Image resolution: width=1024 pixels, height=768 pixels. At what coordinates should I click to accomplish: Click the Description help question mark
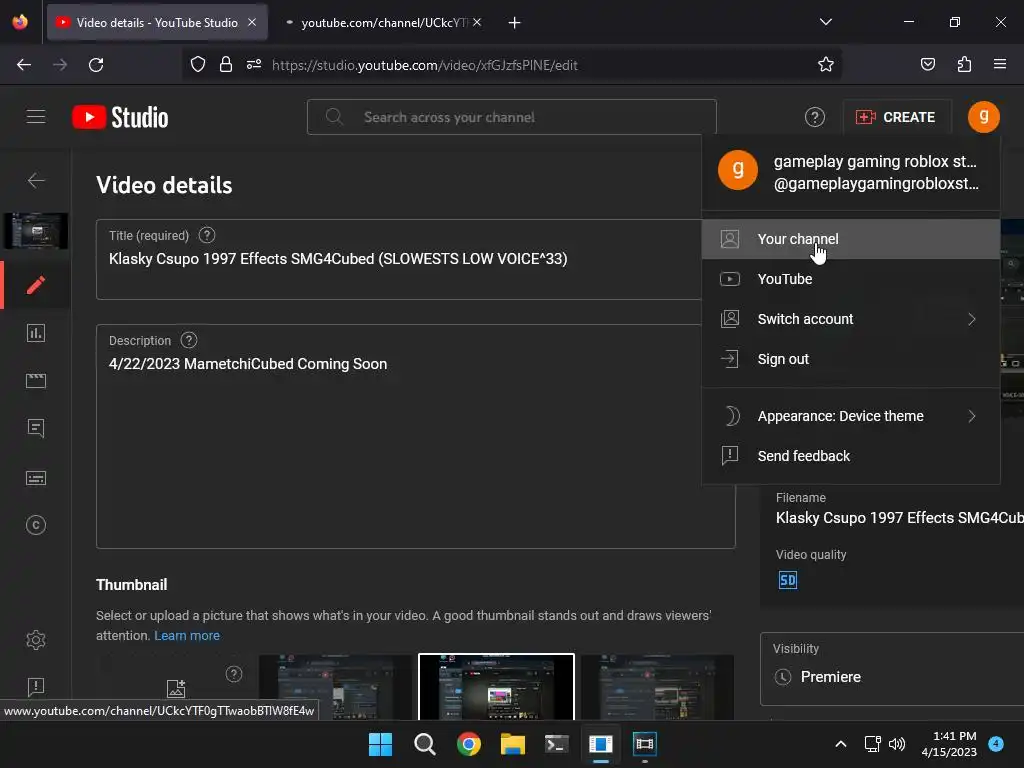tap(189, 340)
